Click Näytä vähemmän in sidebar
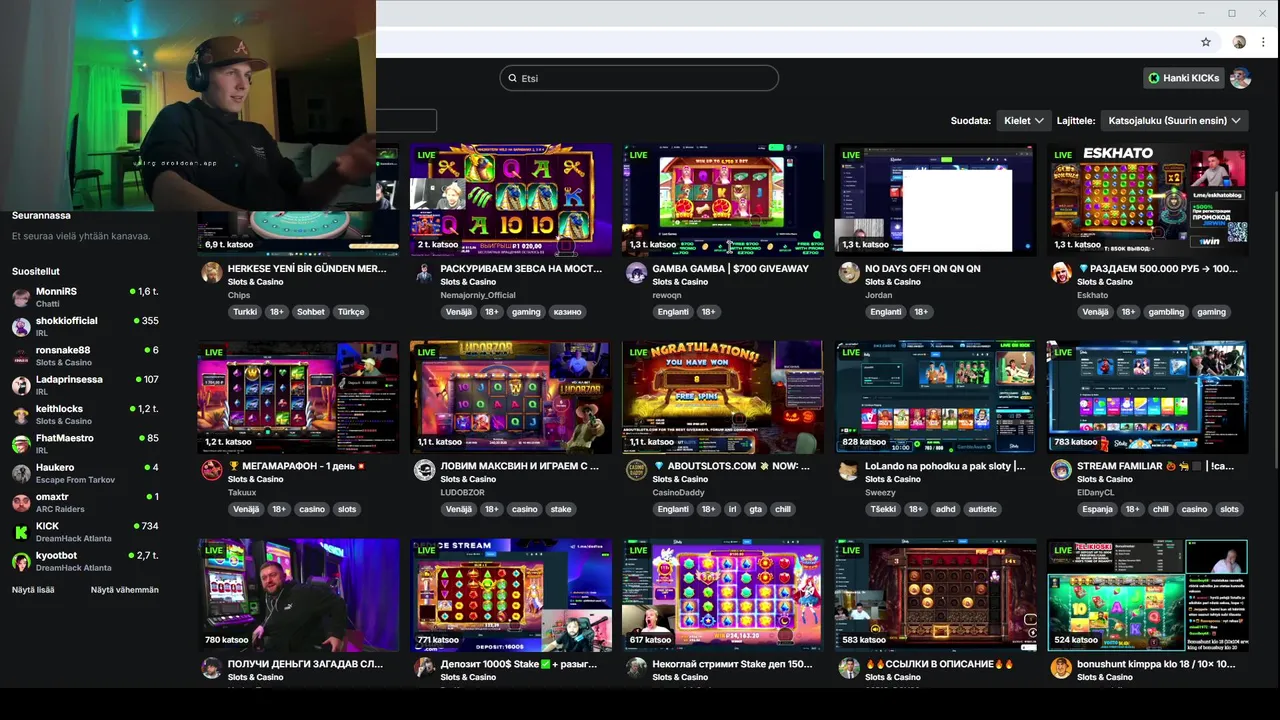Image resolution: width=1280 pixels, height=720 pixels. pos(125,590)
